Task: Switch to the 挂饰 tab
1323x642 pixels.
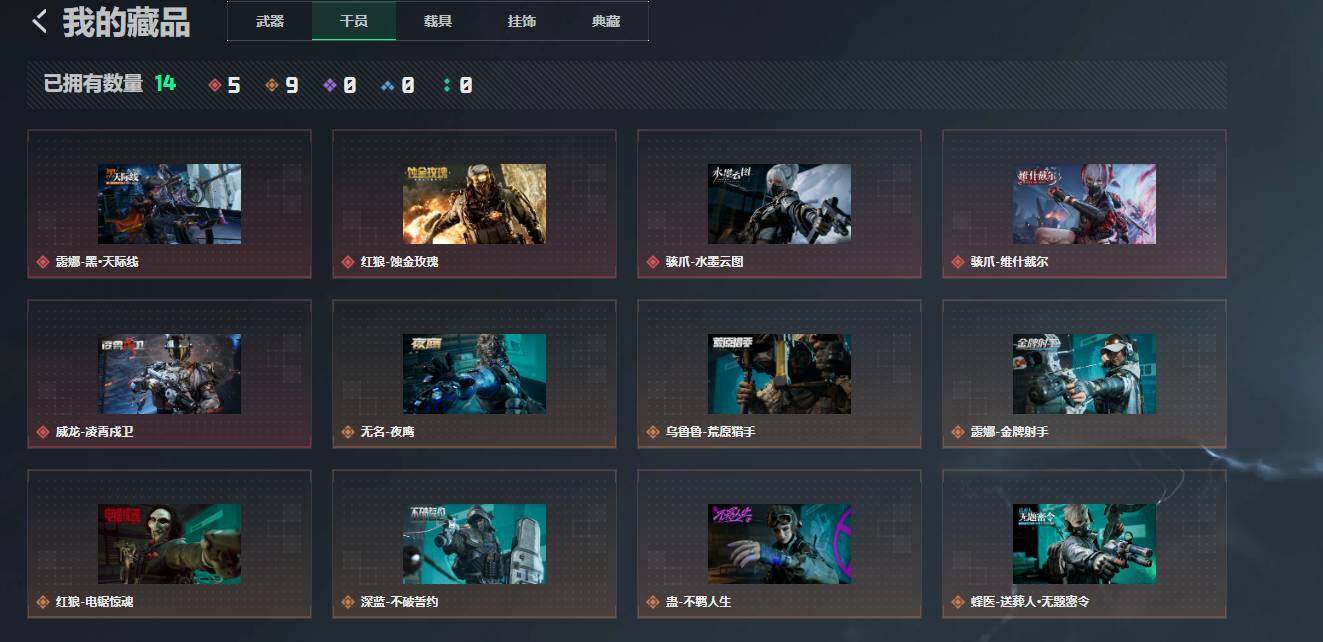Action: click(x=522, y=21)
